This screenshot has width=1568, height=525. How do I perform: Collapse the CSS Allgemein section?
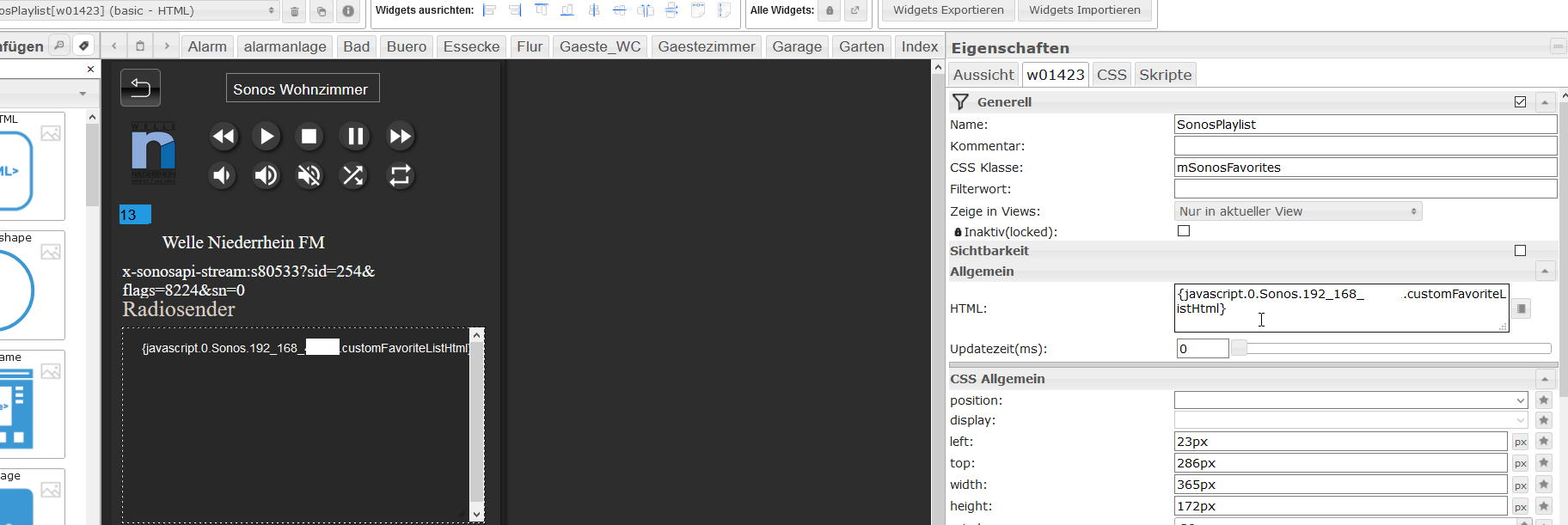tap(1545, 379)
